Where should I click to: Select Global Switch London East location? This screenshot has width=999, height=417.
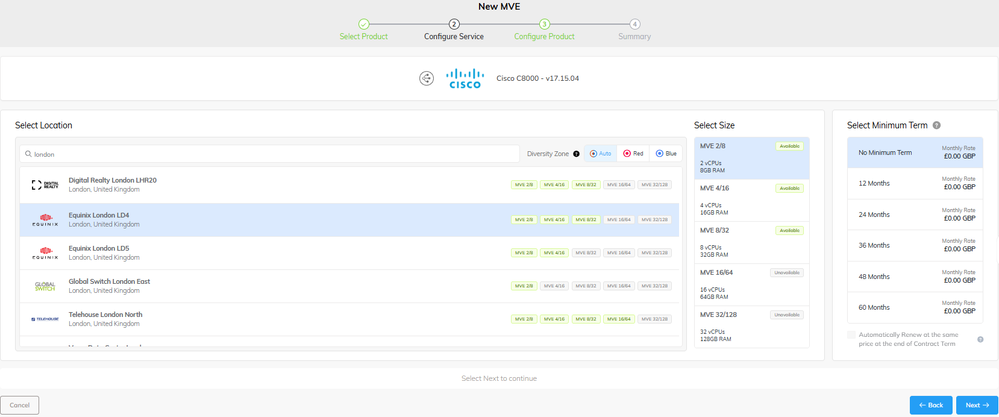point(349,286)
